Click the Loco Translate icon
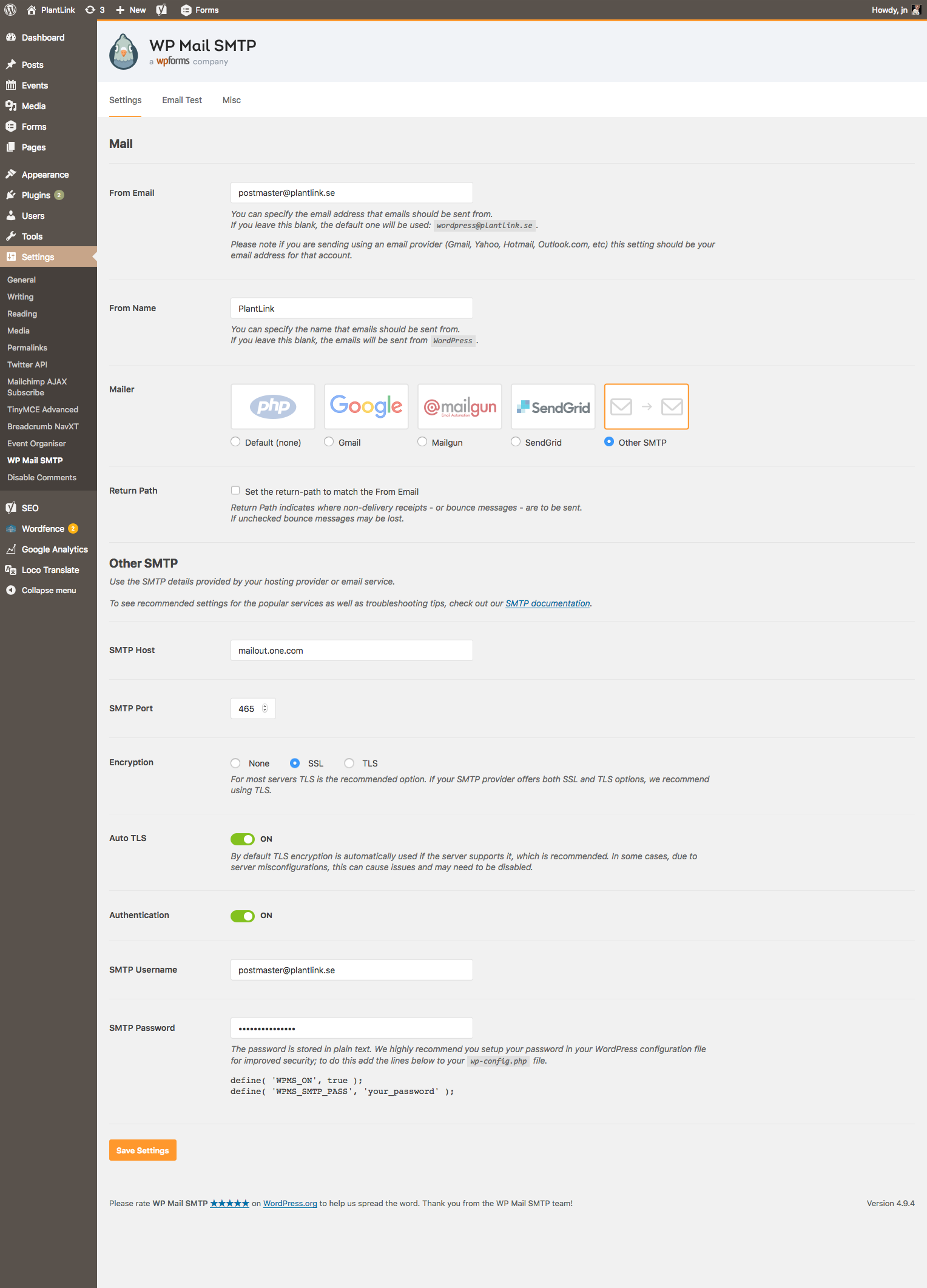 coord(11,569)
